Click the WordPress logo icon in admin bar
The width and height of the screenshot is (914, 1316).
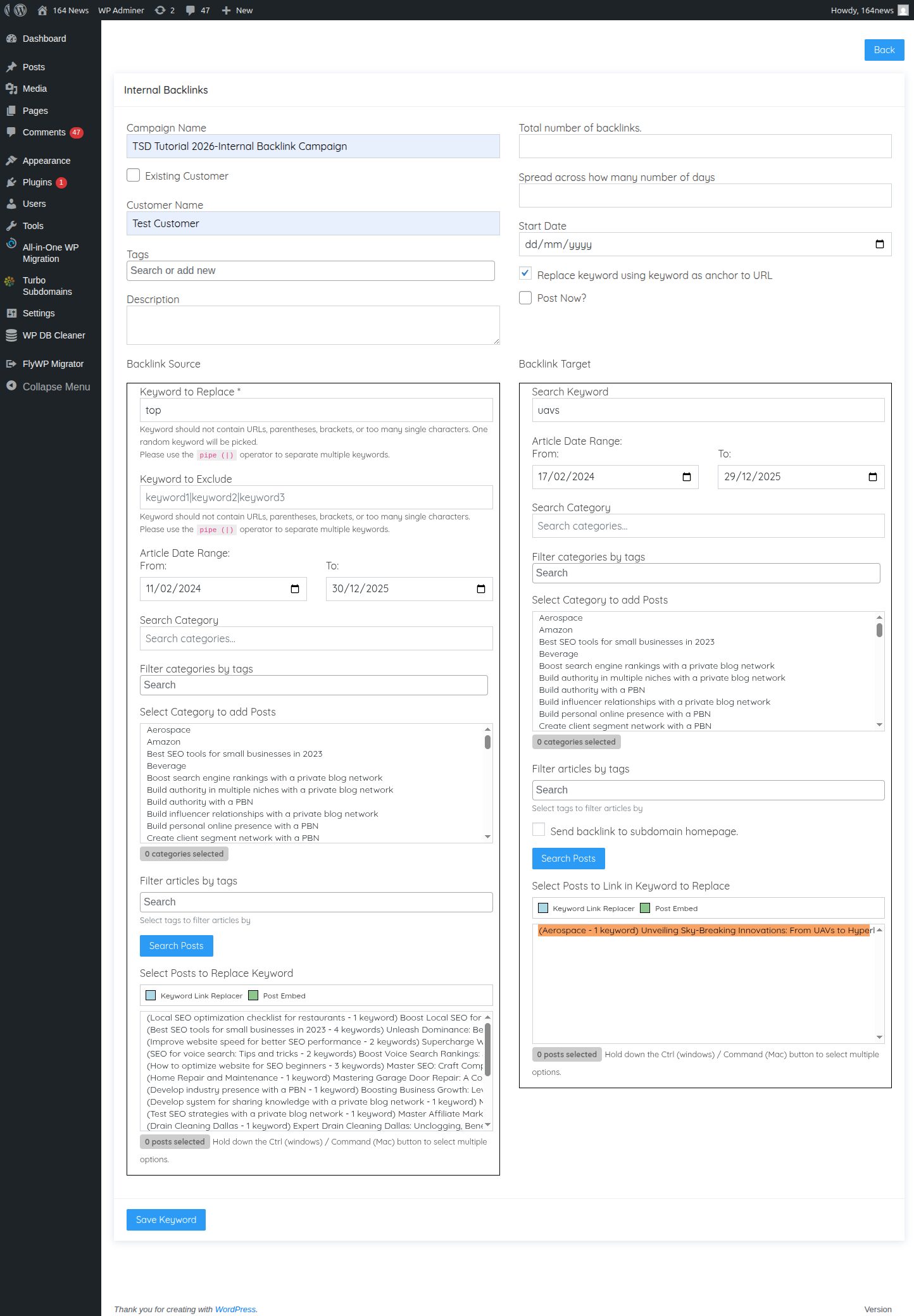pyautogui.click(x=20, y=10)
